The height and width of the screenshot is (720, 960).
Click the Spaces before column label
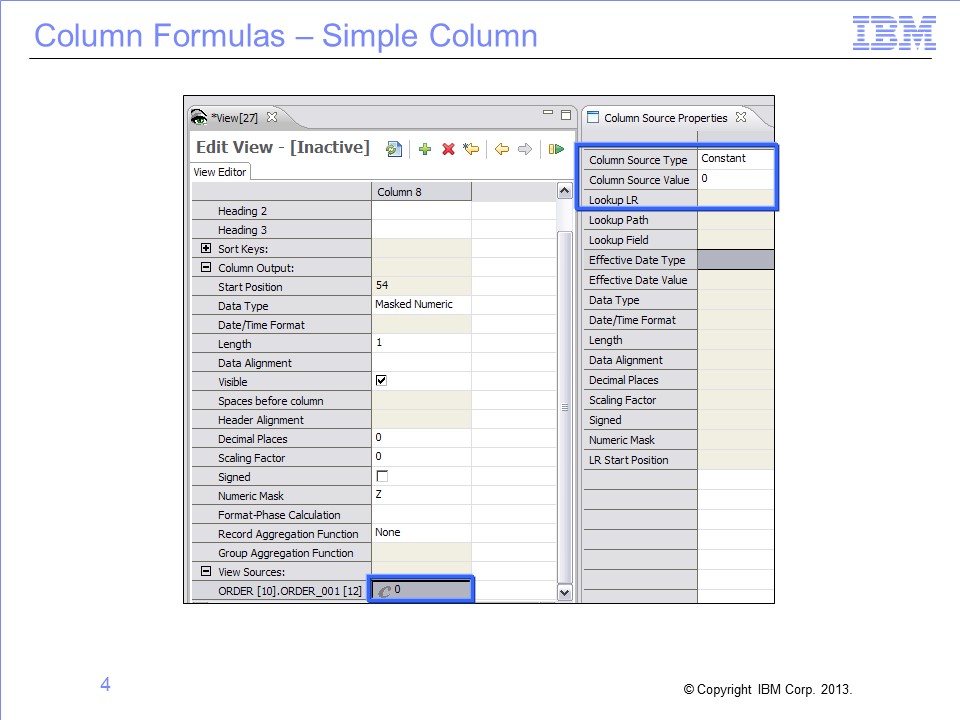271,401
